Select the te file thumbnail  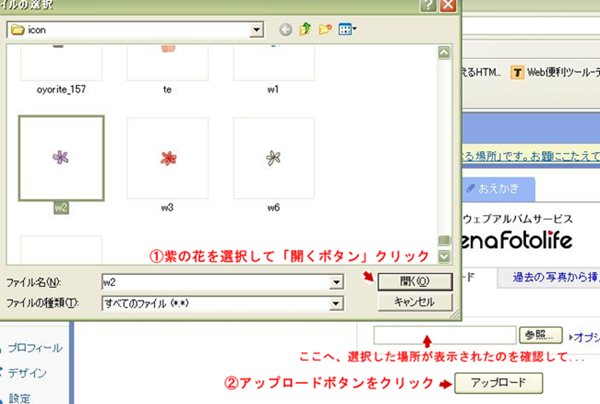coord(168,63)
